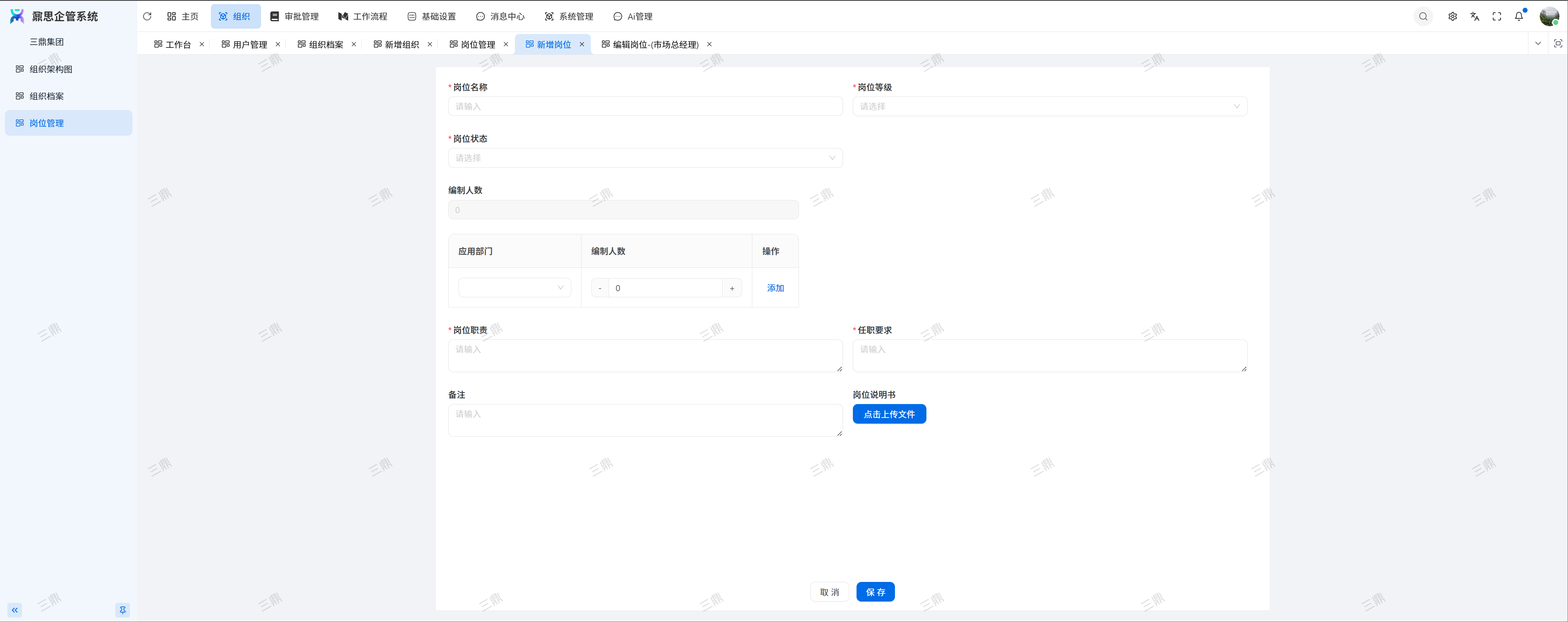Open the 岗位状态 select box
Viewport: 1568px width, 622px height.
tap(645, 158)
